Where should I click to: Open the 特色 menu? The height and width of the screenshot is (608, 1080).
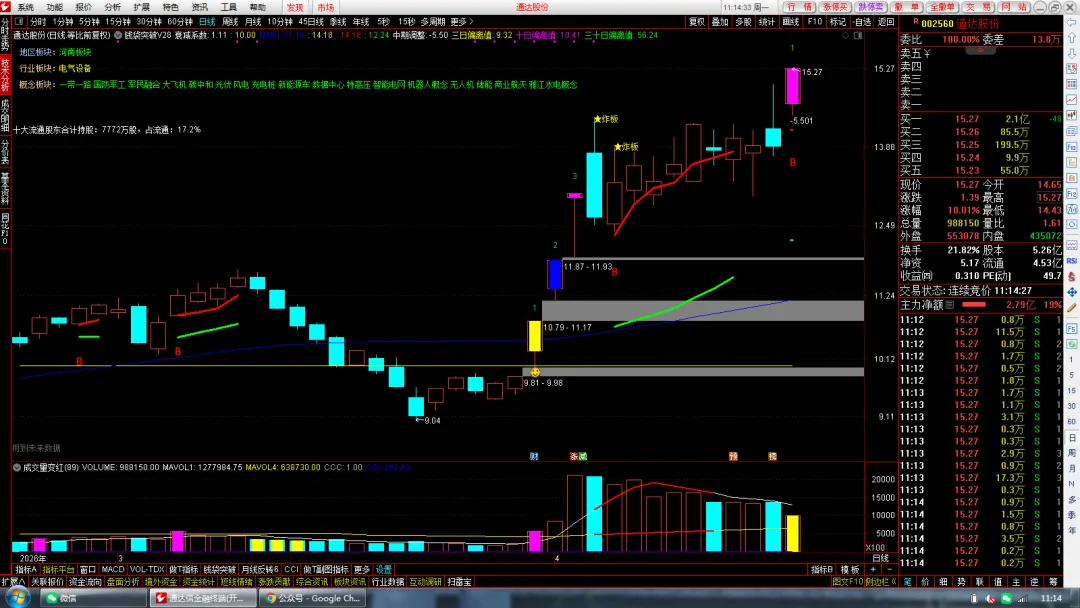coord(170,7)
